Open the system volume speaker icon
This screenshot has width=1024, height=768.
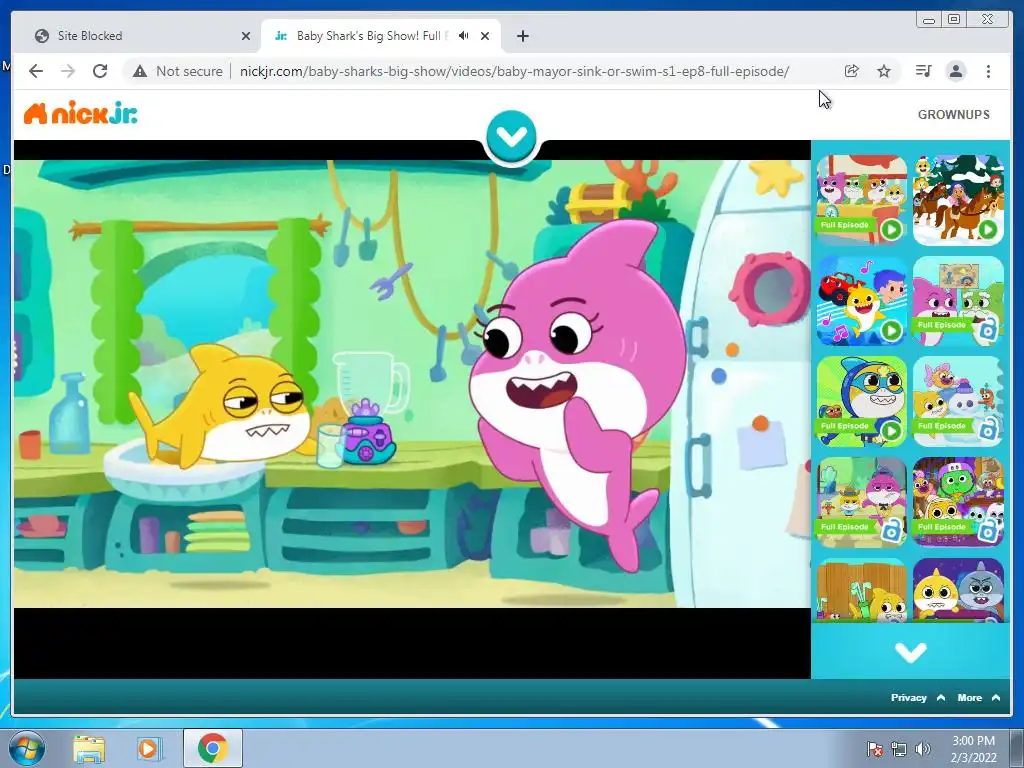(923, 749)
